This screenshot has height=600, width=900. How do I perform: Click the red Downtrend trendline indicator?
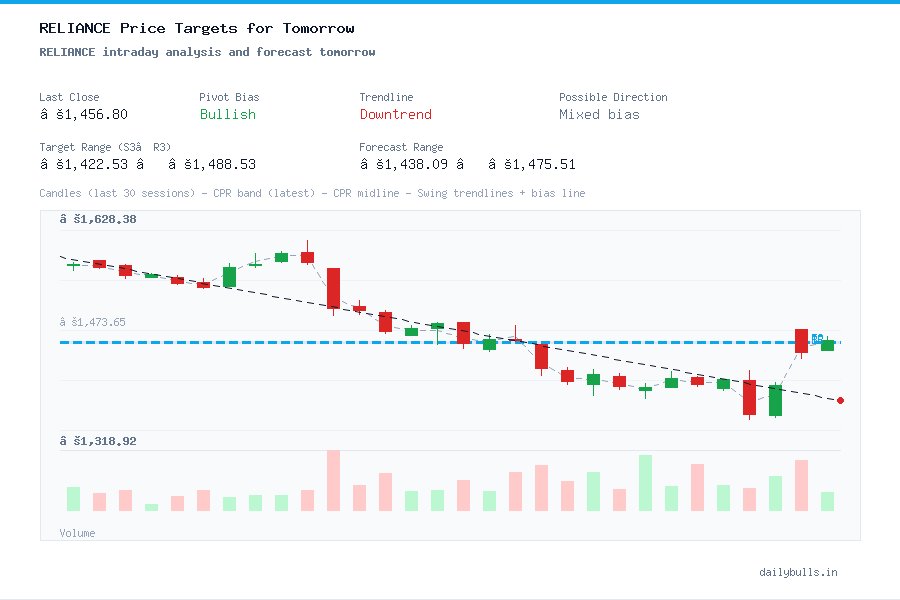click(x=395, y=115)
